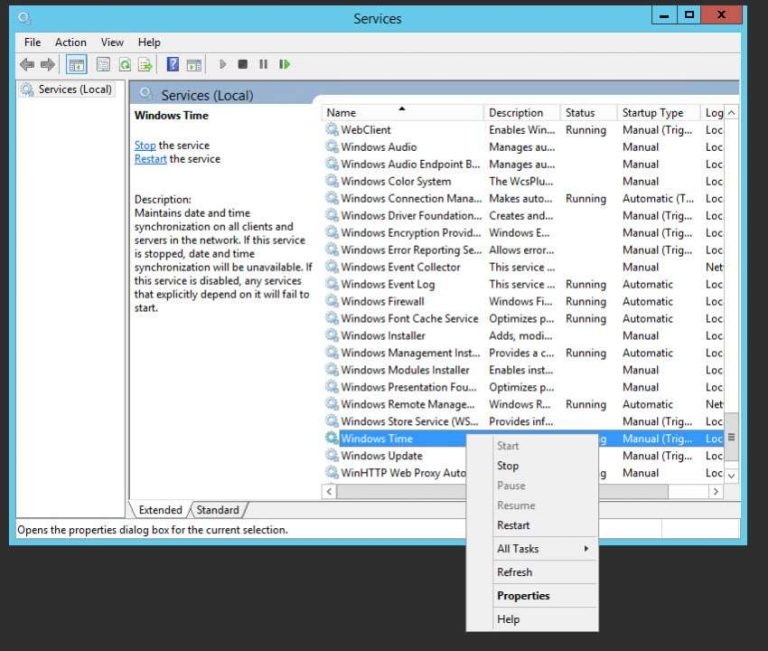Click the Start Service play icon
Image resolution: width=768 pixels, height=651 pixels.
pos(222,64)
